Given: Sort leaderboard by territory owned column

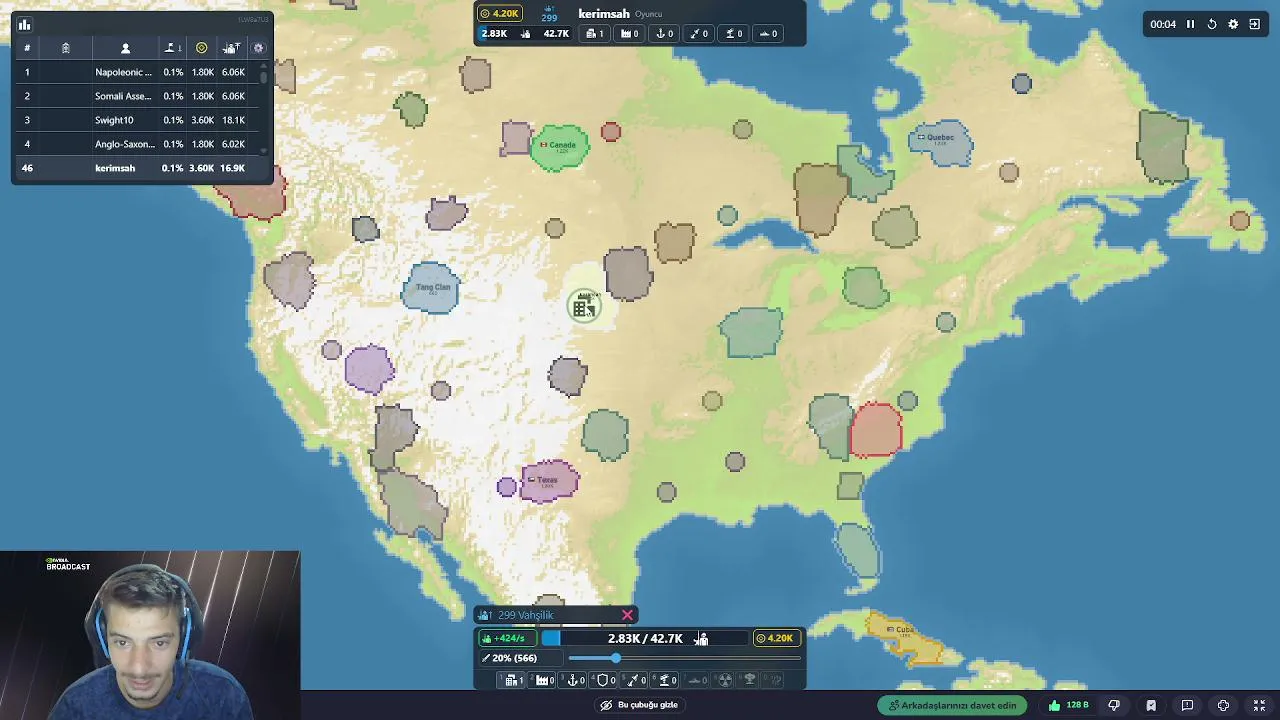Looking at the screenshot, I should pyautogui.click(x=172, y=48).
